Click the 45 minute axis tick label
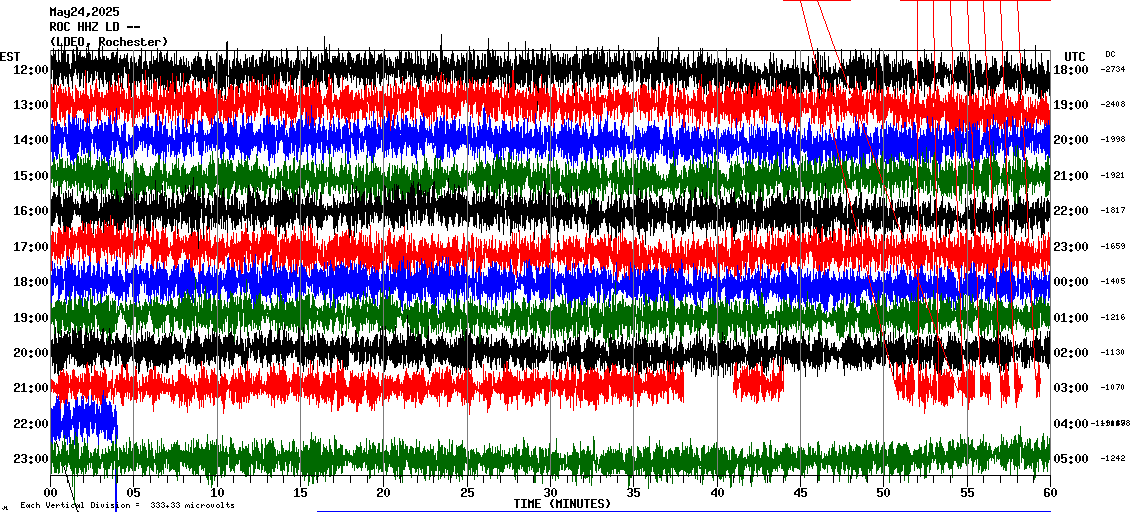The width and height of the screenshot is (1130, 519). point(800,493)
